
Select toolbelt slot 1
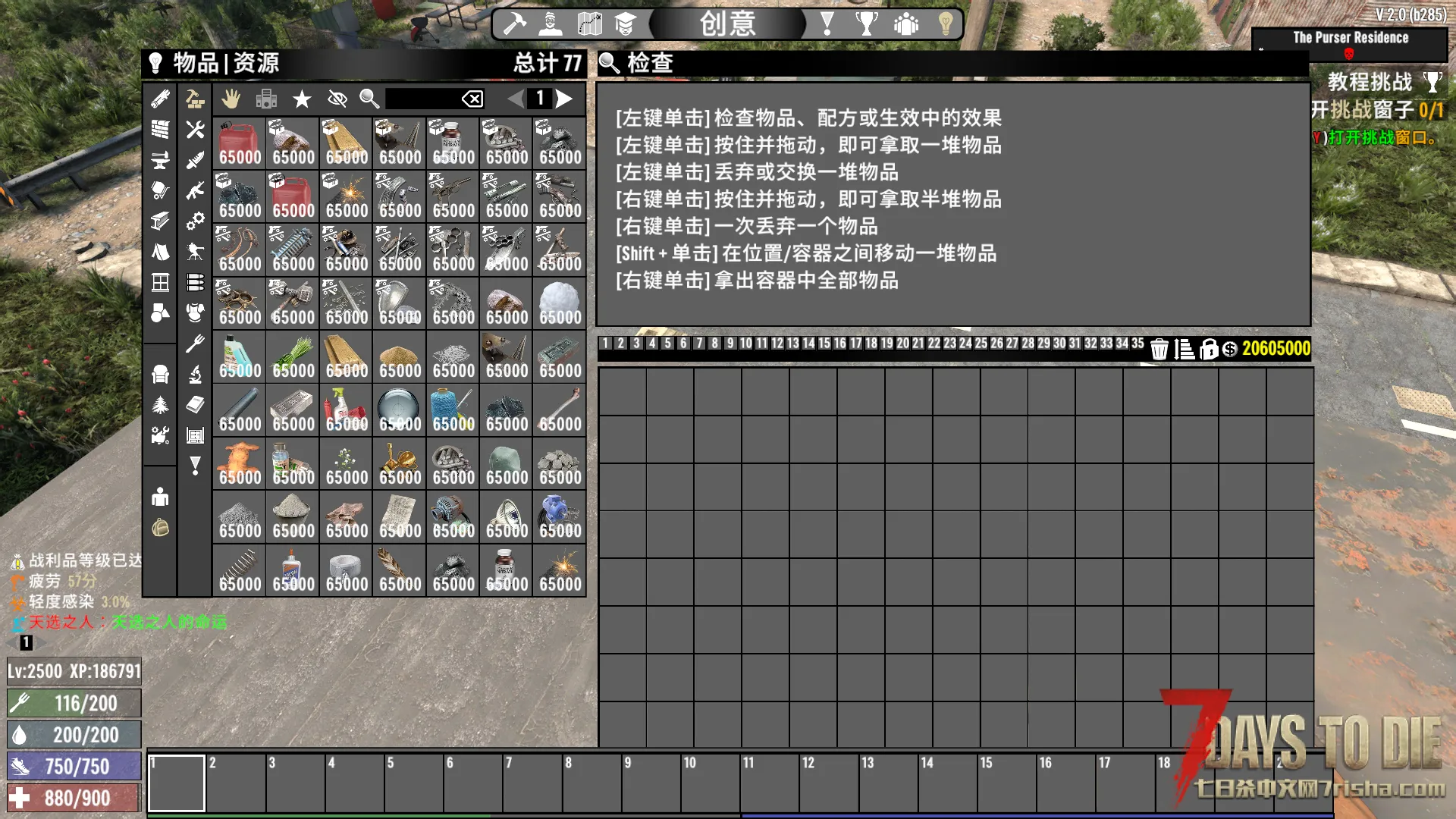coord(176,783)
